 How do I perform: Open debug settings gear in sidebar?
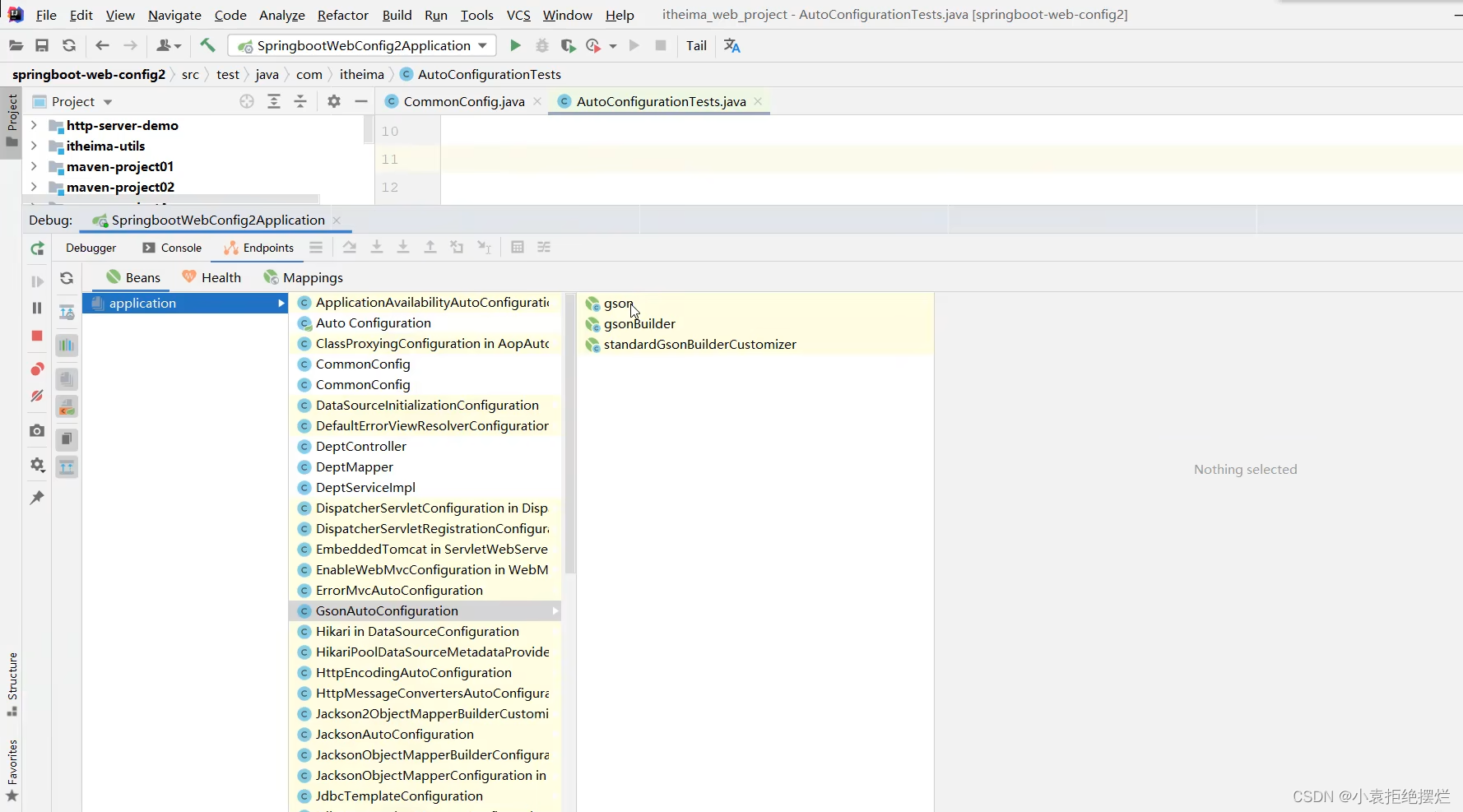click(37, 465)
